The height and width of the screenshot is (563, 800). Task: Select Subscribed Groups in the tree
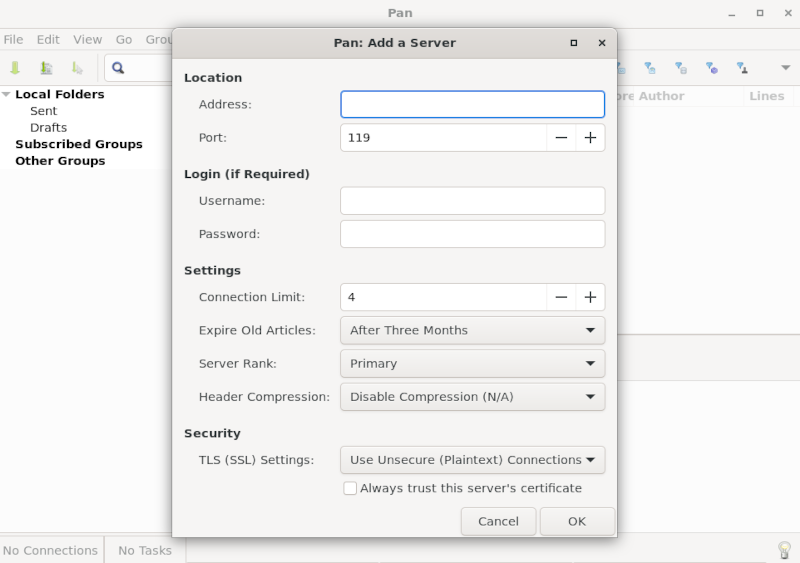tap(79, 144)
